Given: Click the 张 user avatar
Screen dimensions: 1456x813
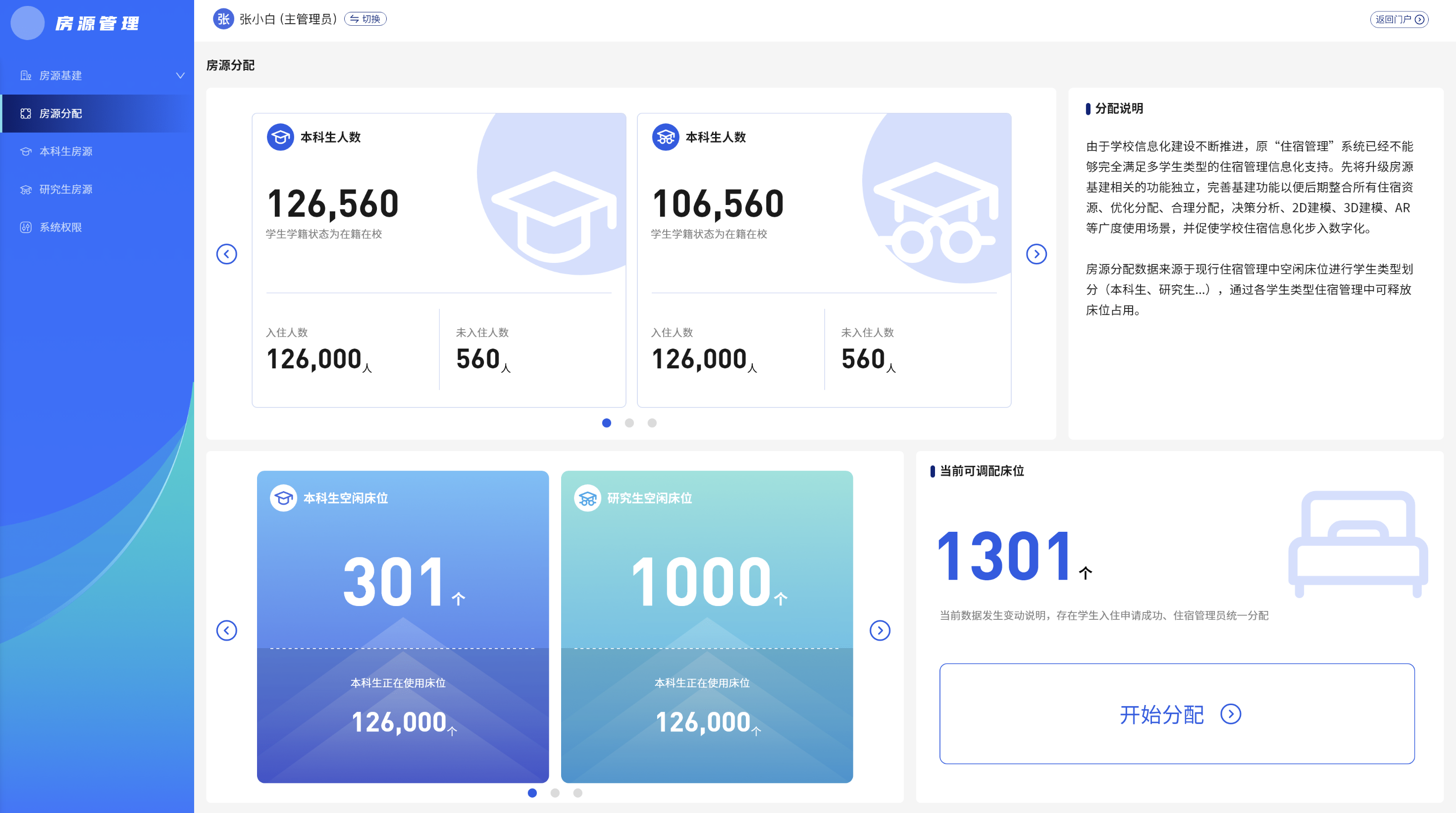Looking at the screenshot, I should pos(223,19).
